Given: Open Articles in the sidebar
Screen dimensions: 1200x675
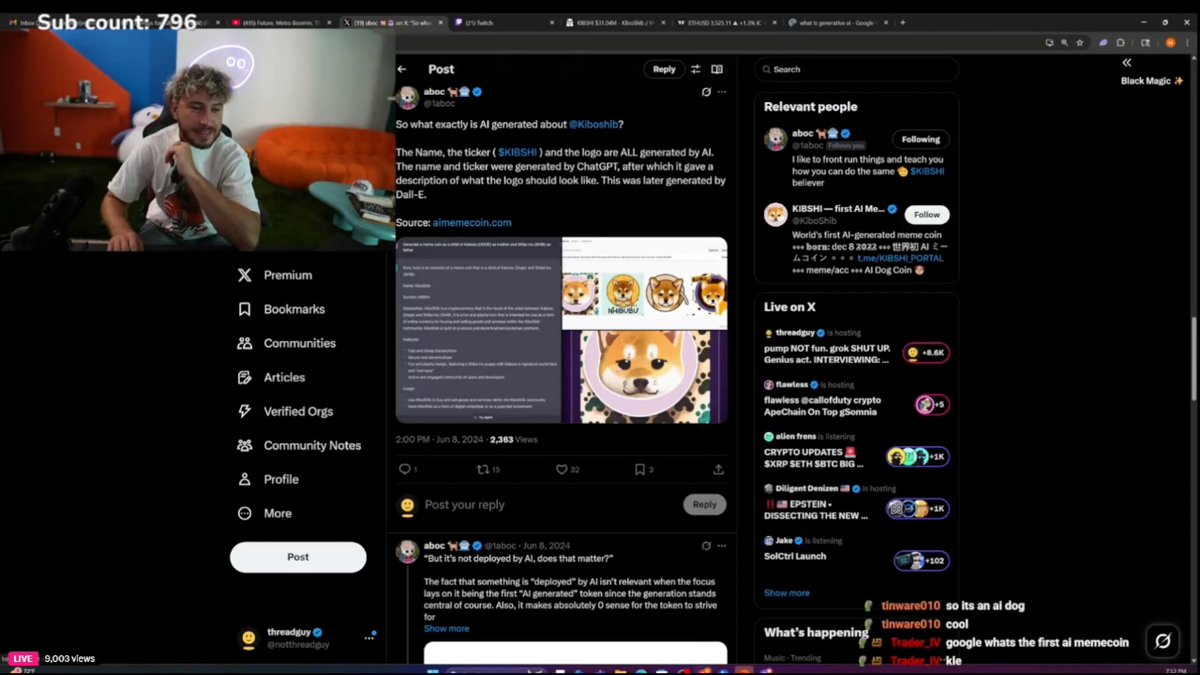Looking at the screenshot, I should coord(271,377).
